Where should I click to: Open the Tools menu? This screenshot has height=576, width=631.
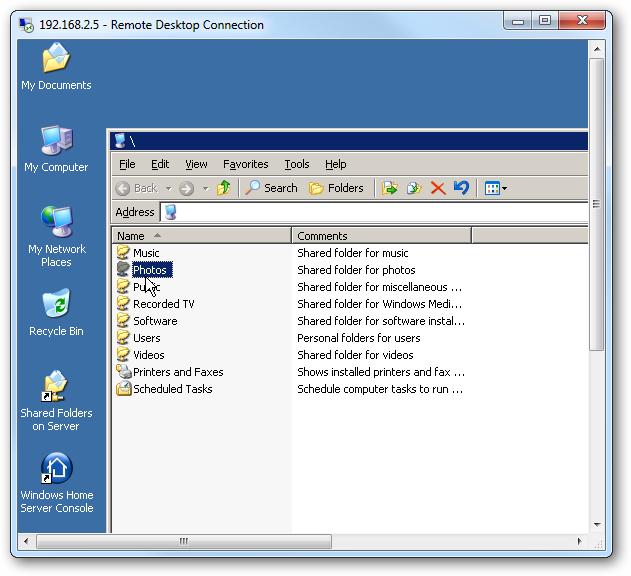click(296, 164)
